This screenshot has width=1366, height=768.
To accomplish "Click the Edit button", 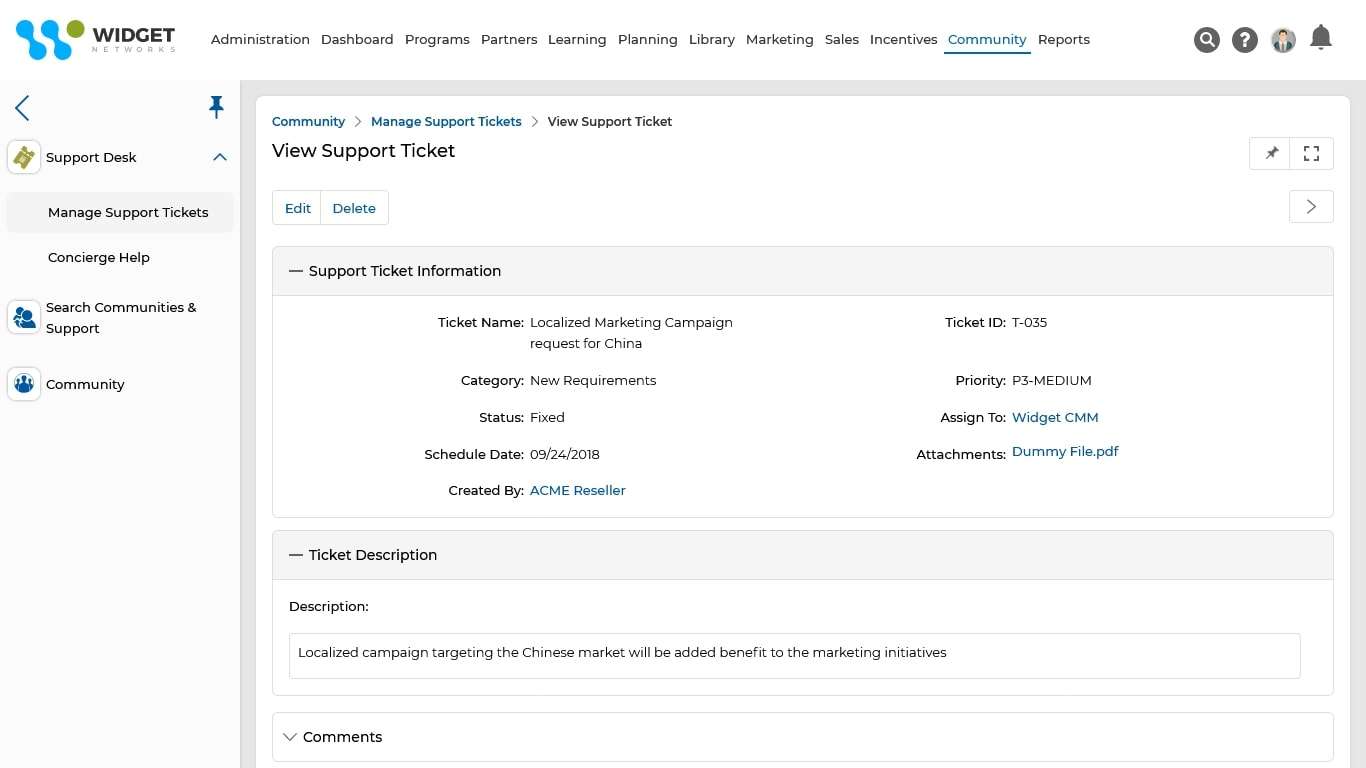I will pos(297,207).
